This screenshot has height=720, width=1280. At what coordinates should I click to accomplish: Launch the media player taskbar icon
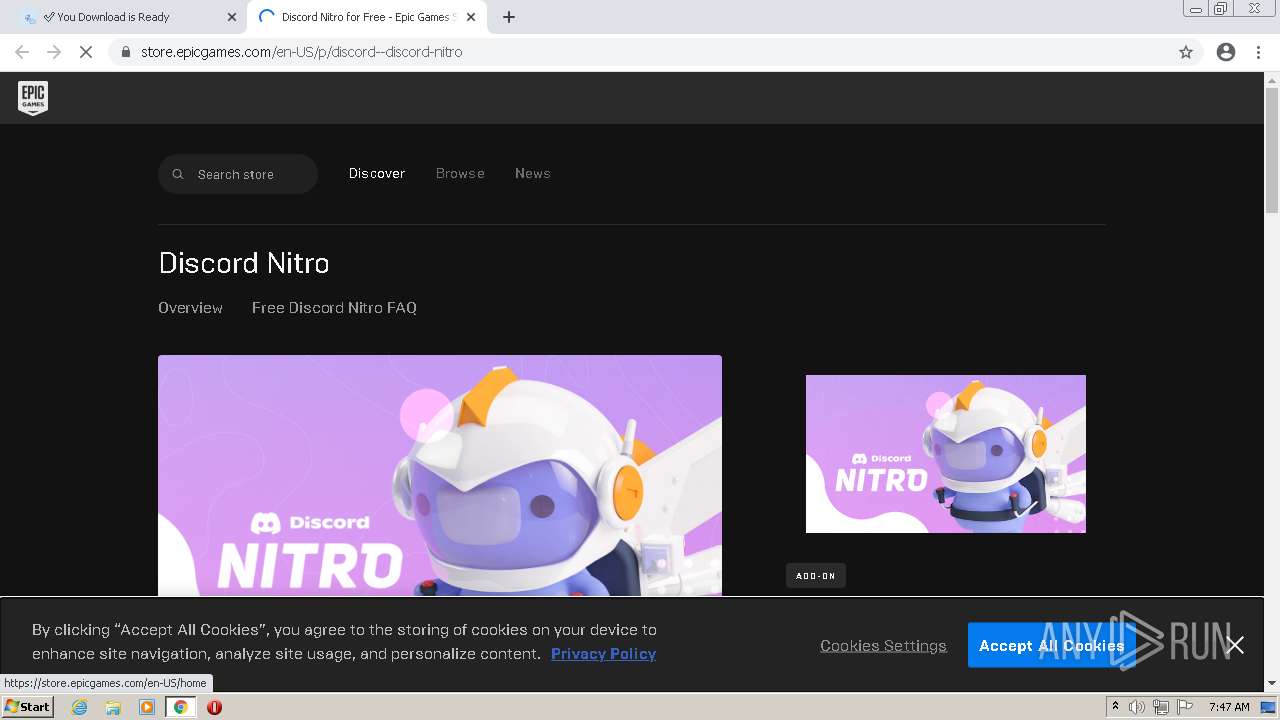point(147,707)
